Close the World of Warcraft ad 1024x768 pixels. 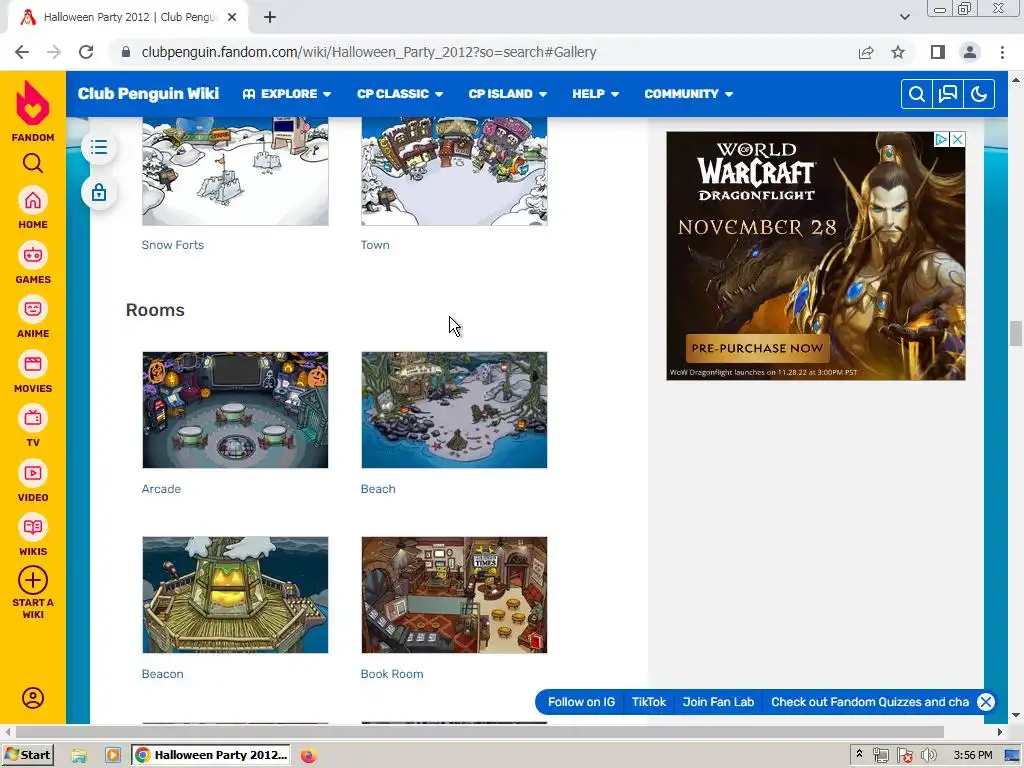[957, 139]
